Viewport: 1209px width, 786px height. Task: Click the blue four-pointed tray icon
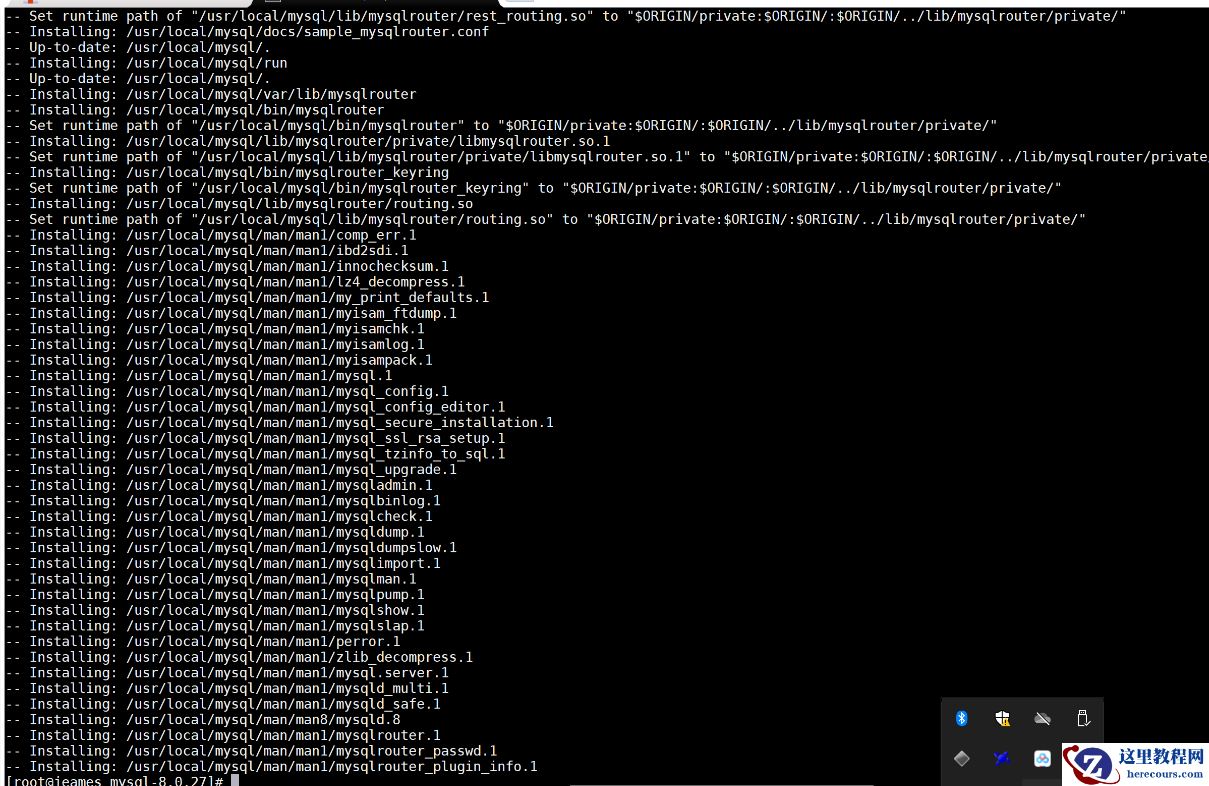pos(1002,759)
